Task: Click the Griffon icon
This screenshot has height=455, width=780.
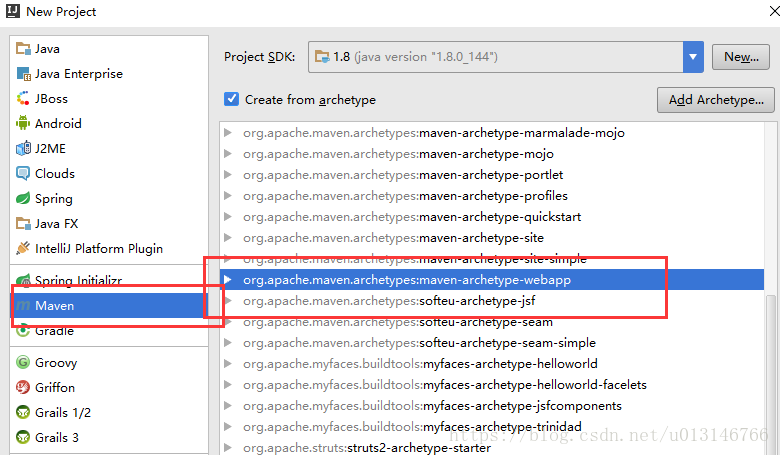Action: point(23,387)
